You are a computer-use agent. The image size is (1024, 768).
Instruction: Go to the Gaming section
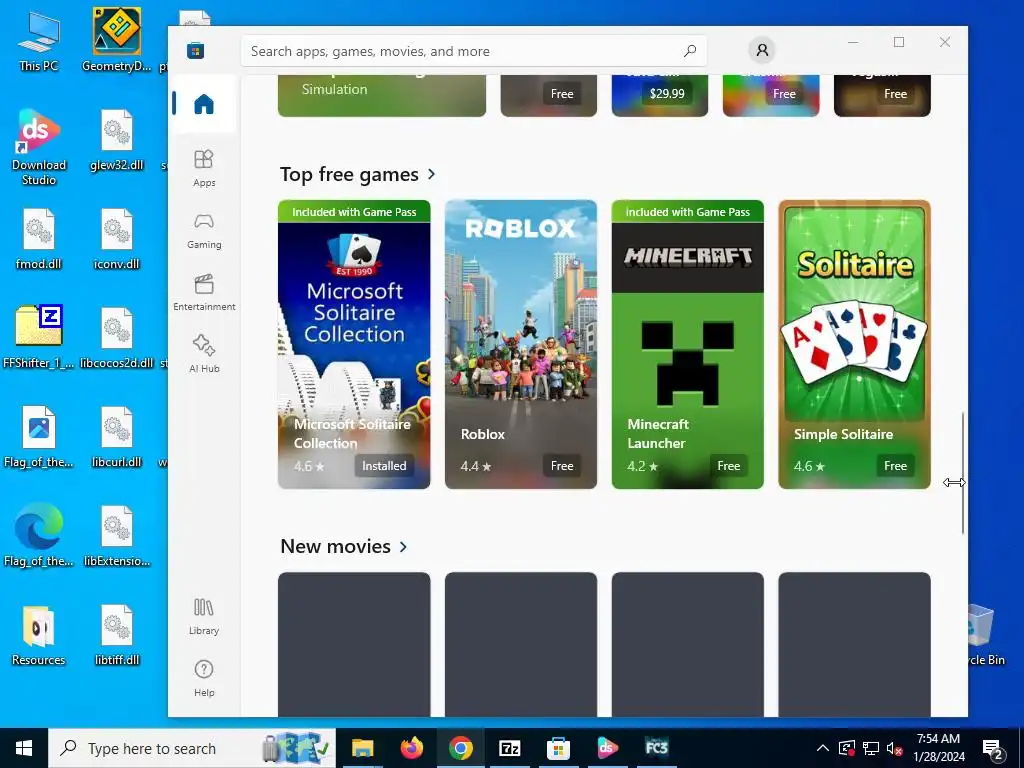[x=204, y=230]
